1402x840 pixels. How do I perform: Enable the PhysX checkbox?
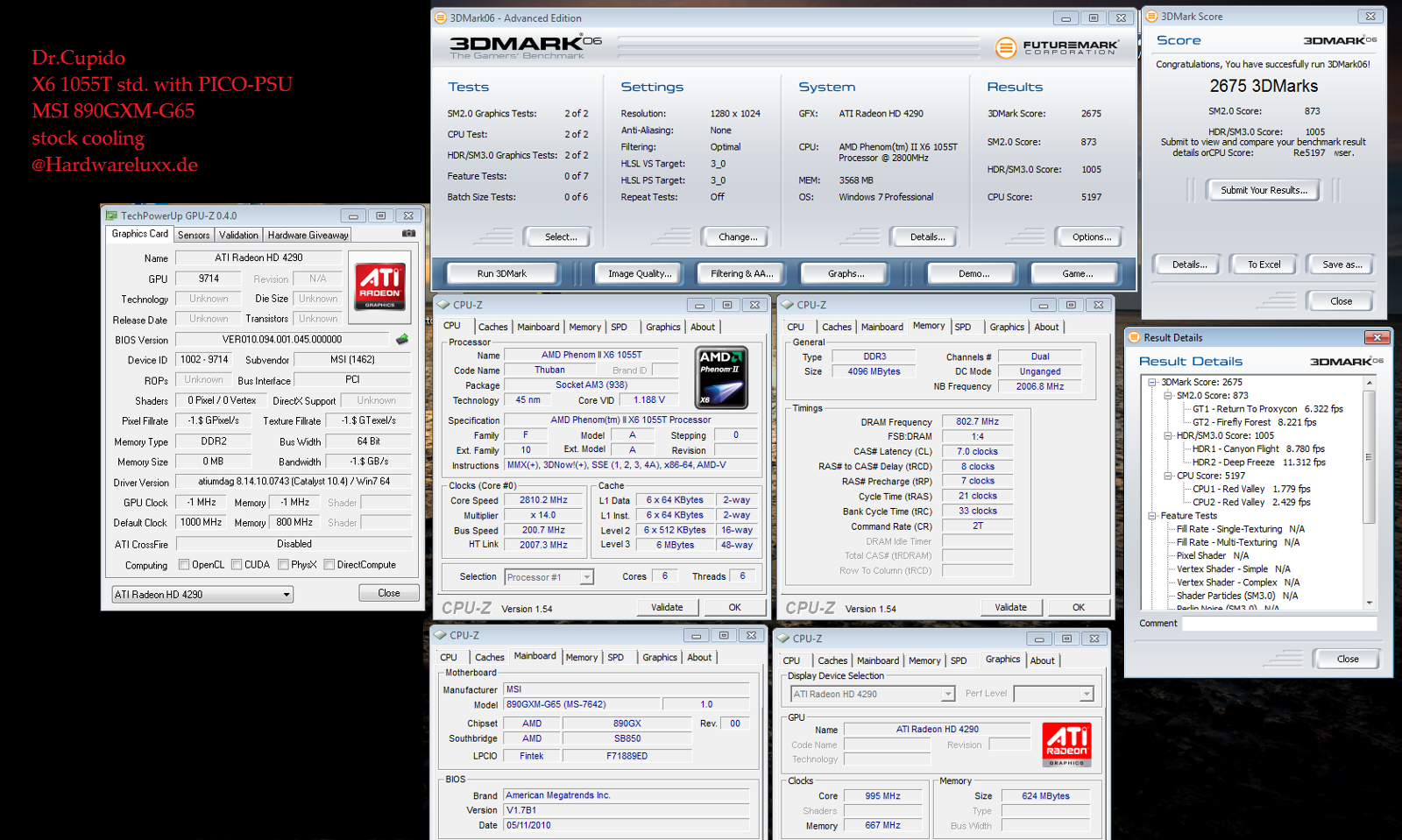coord(283,565)
